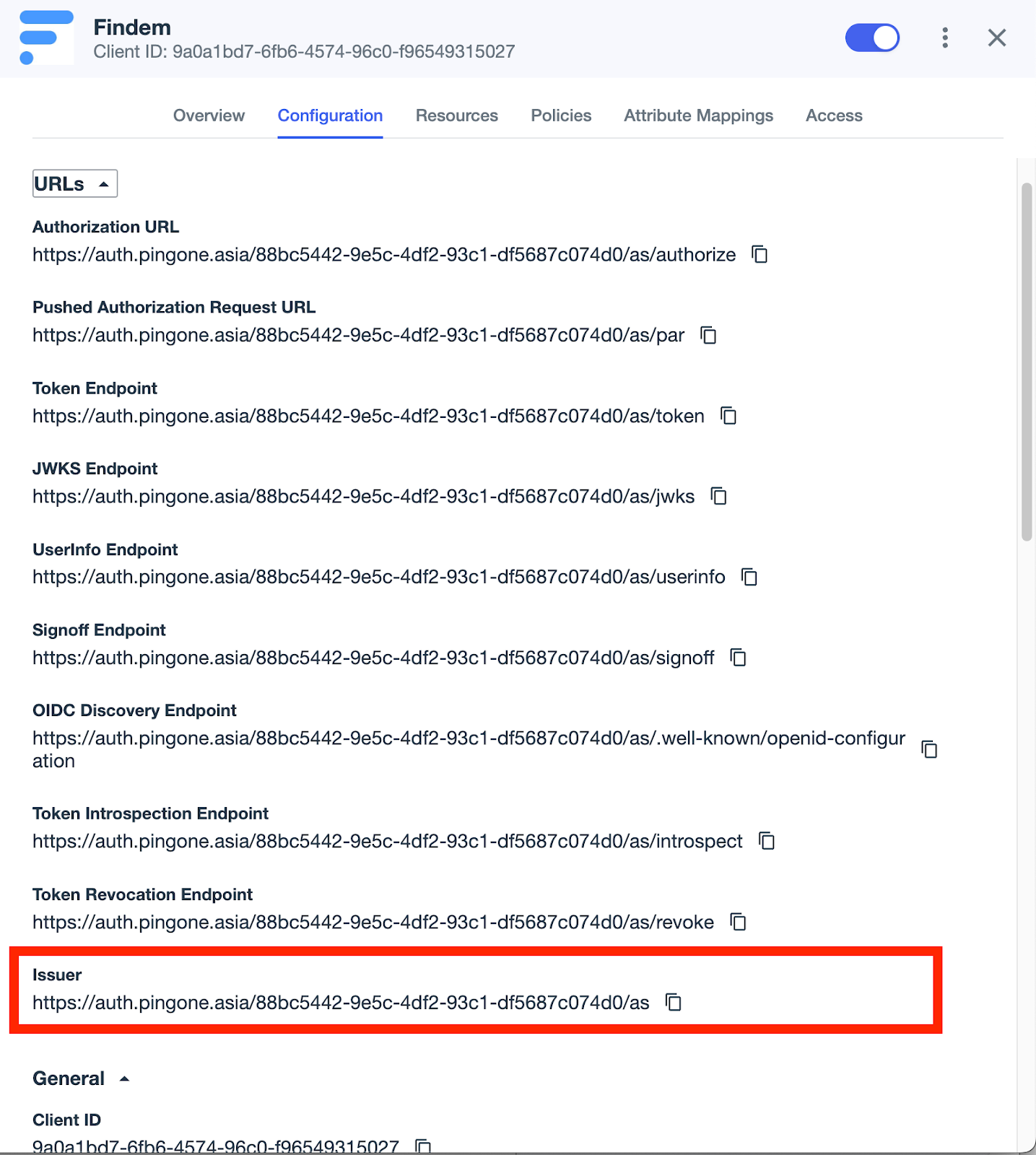Copy the JWKS Endpoint URL

(x=718, y=496)
